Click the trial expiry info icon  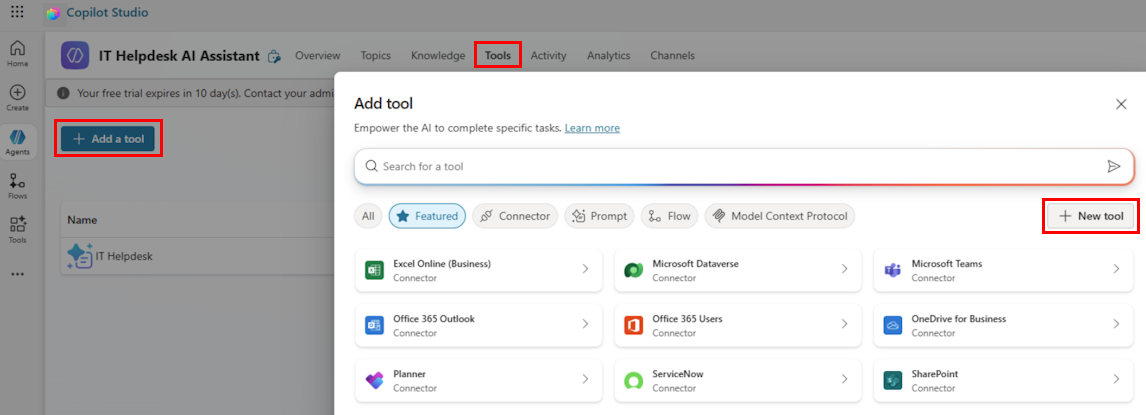click(x=64, y=93)
